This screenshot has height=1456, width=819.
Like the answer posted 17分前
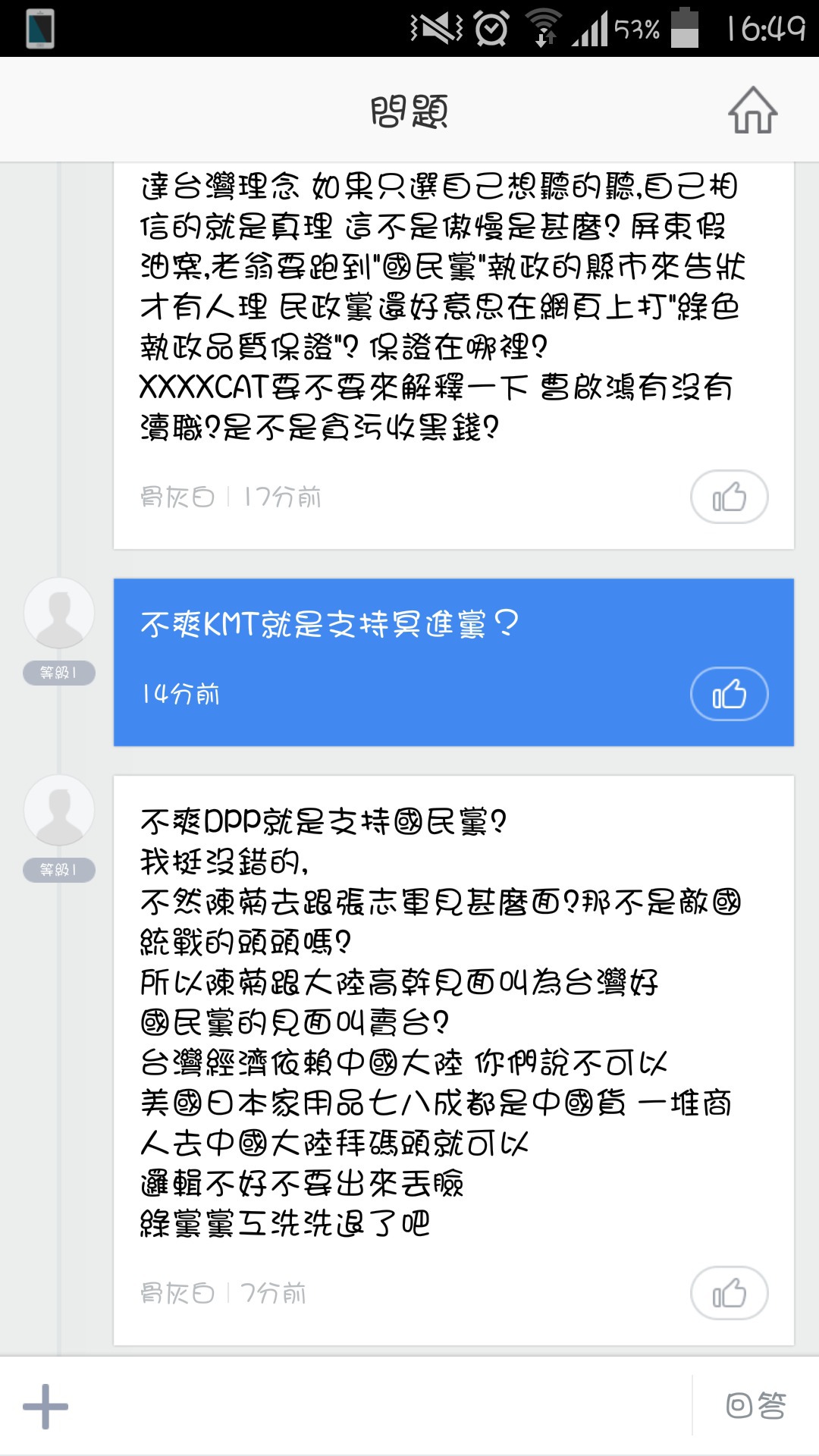729,497
